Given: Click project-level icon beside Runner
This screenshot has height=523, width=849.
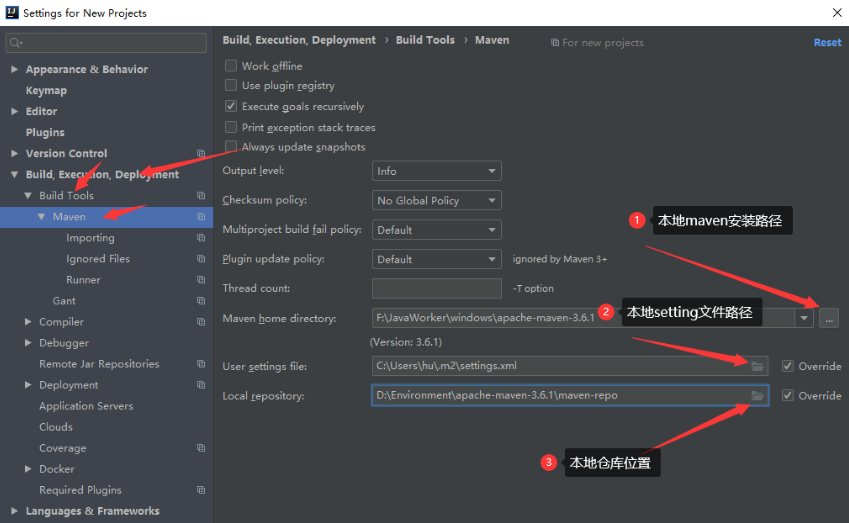Looking at the screenshot, I should (201, 280).
